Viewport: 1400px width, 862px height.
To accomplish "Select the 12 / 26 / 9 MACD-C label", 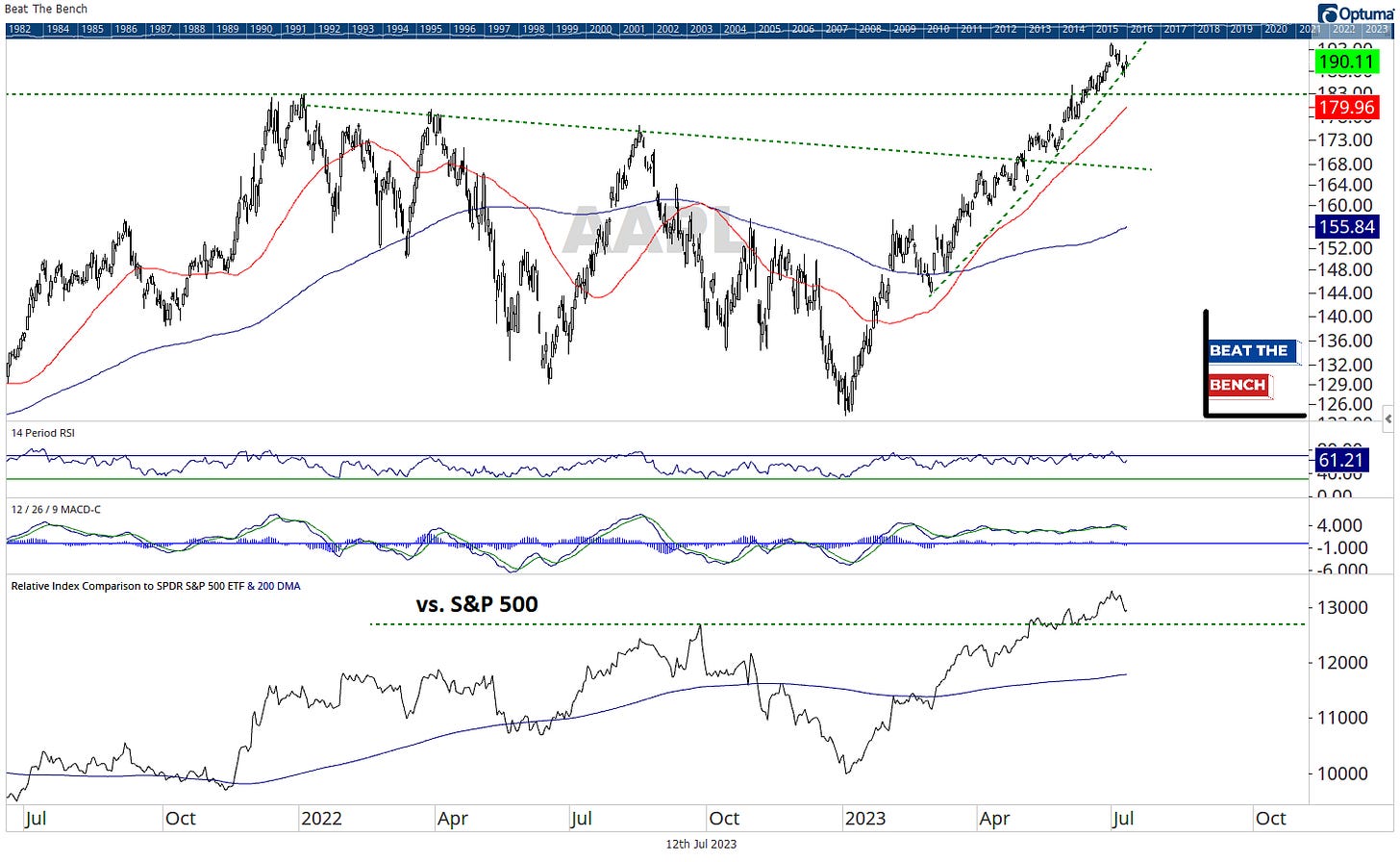I will (56, 509).
